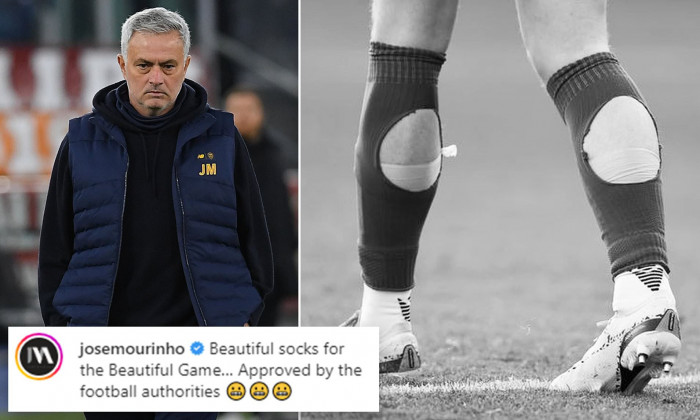The image size is (700, 420).
Task: Click the hole in the right sock
Action: pyautogui.click(x=621, y=140)
